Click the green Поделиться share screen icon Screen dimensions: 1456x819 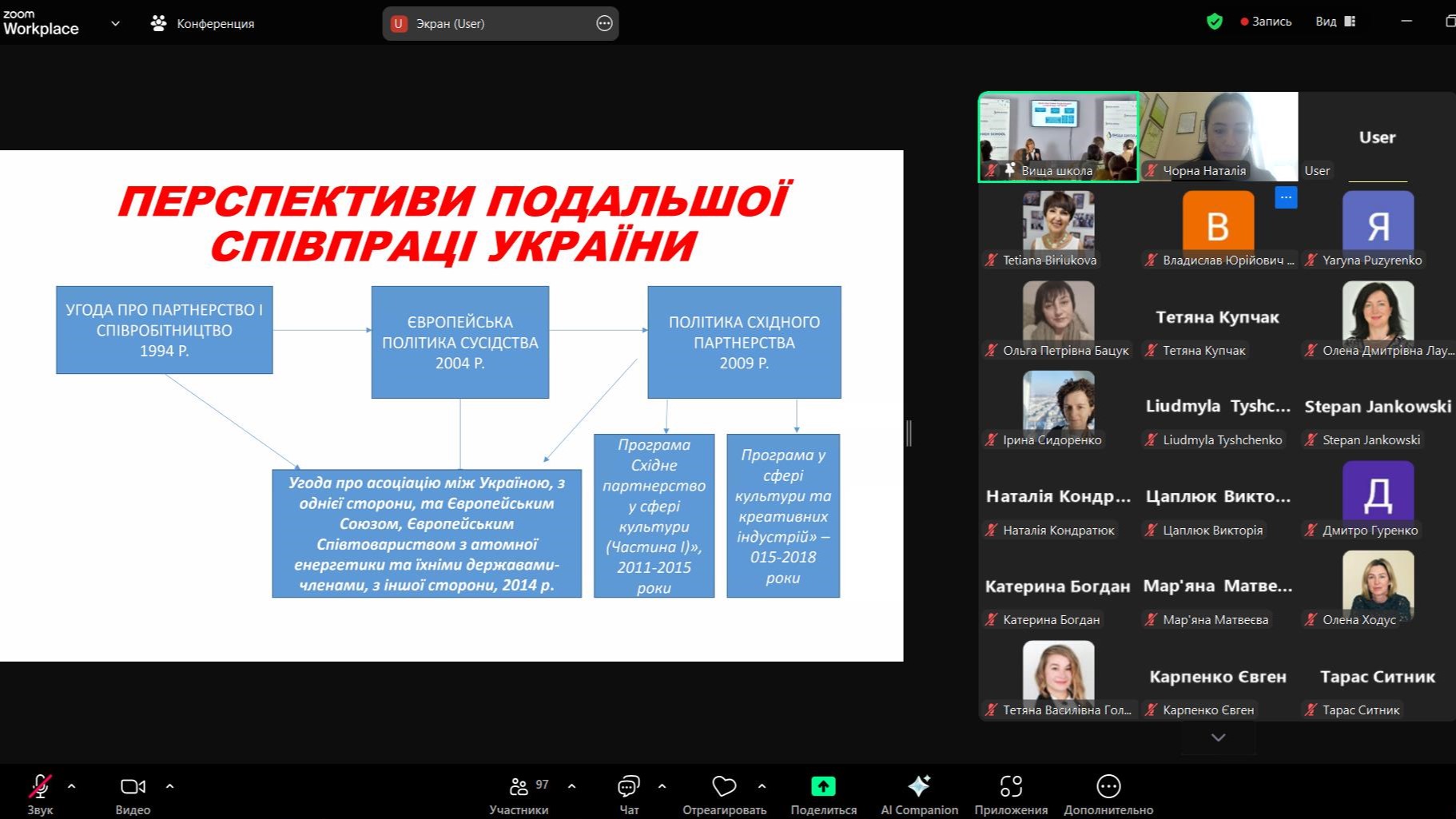click(823, 787)
